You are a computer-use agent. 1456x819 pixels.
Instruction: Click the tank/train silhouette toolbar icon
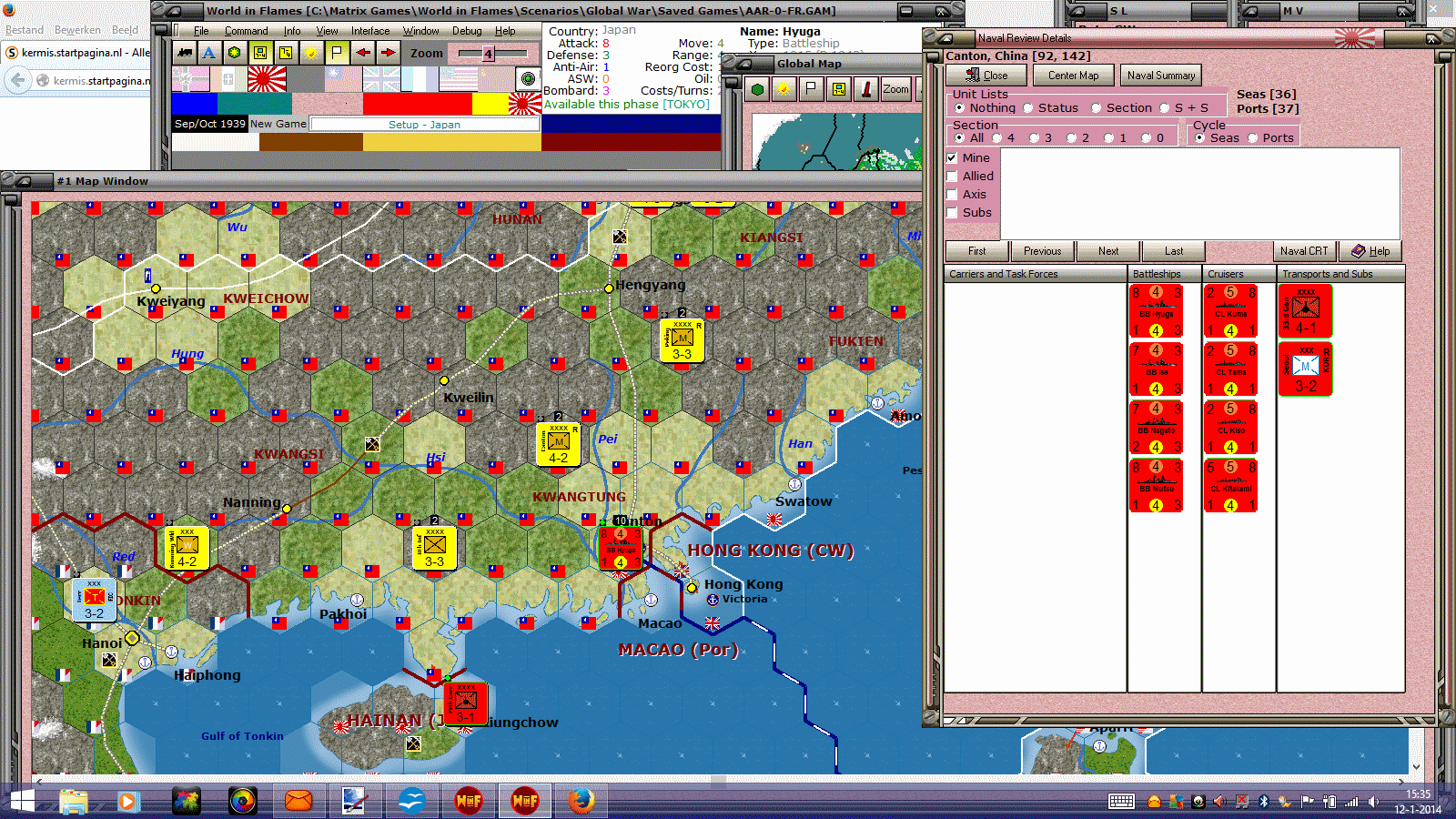click(x=185, y=53)
